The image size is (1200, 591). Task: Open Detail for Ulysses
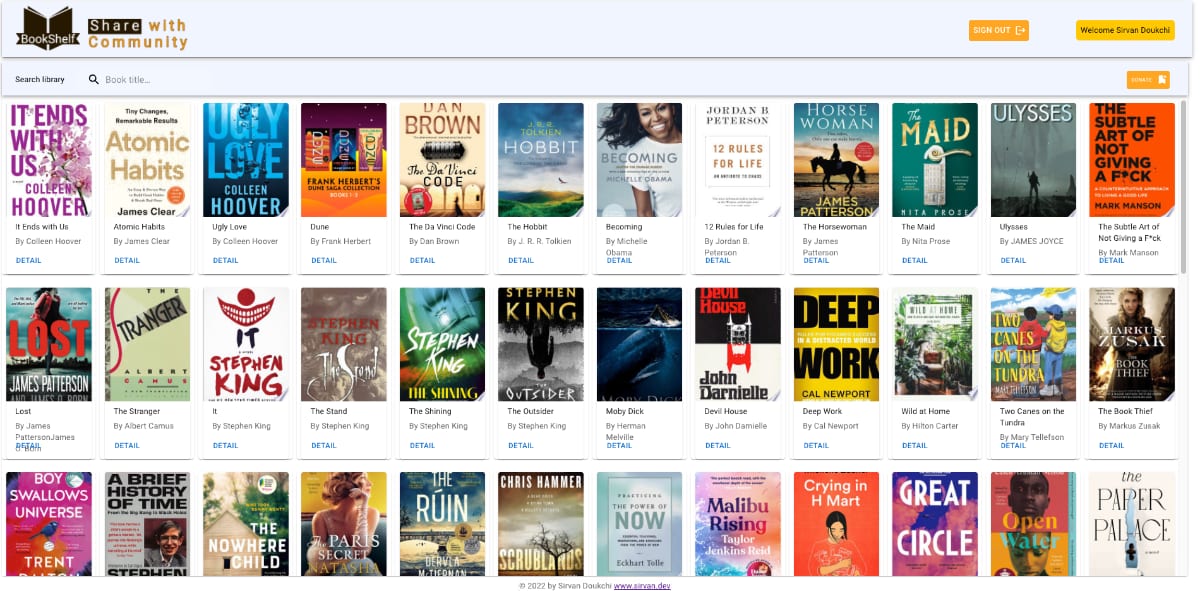(x=1014, y=260)
